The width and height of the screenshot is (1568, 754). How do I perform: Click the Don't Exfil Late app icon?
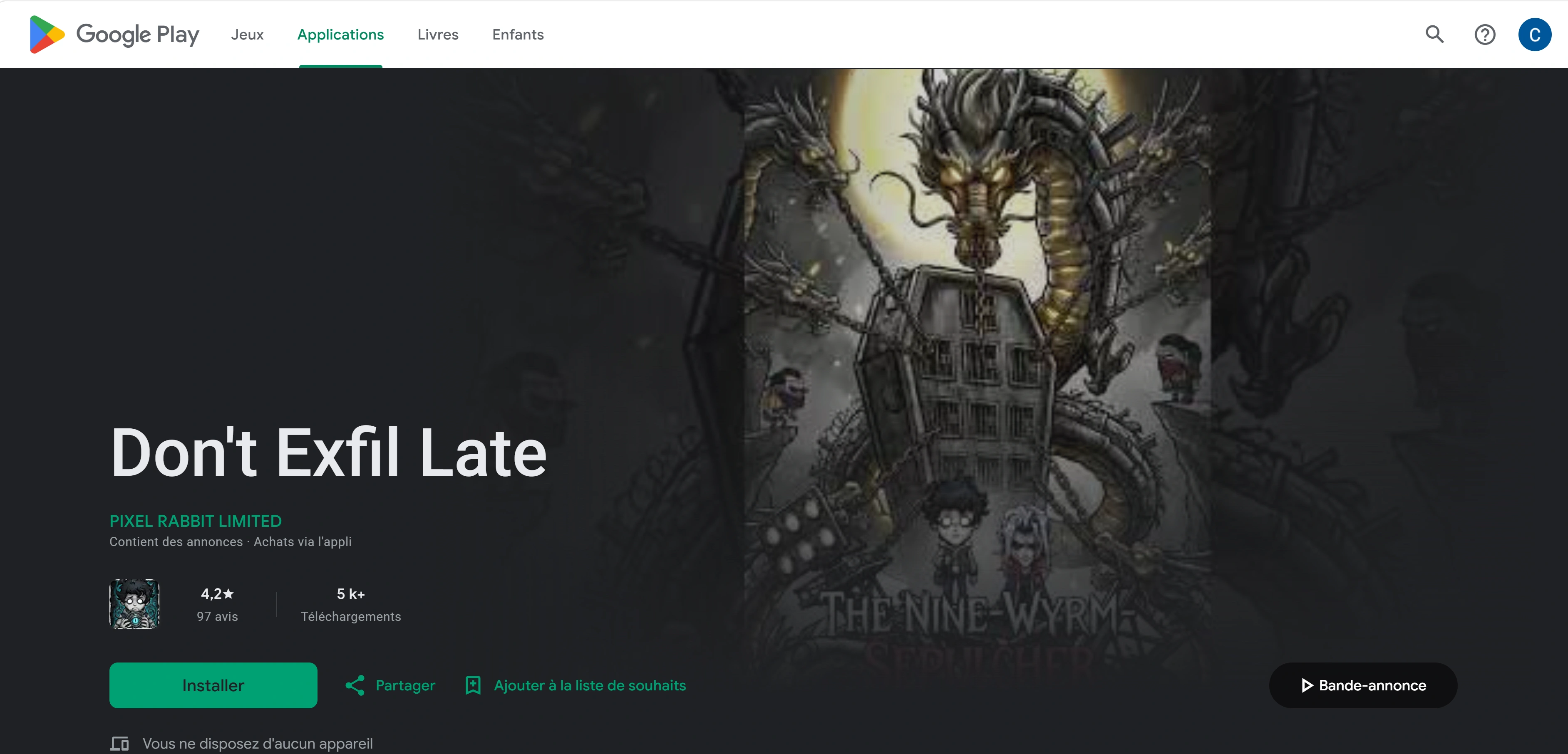tap(134, 604)
